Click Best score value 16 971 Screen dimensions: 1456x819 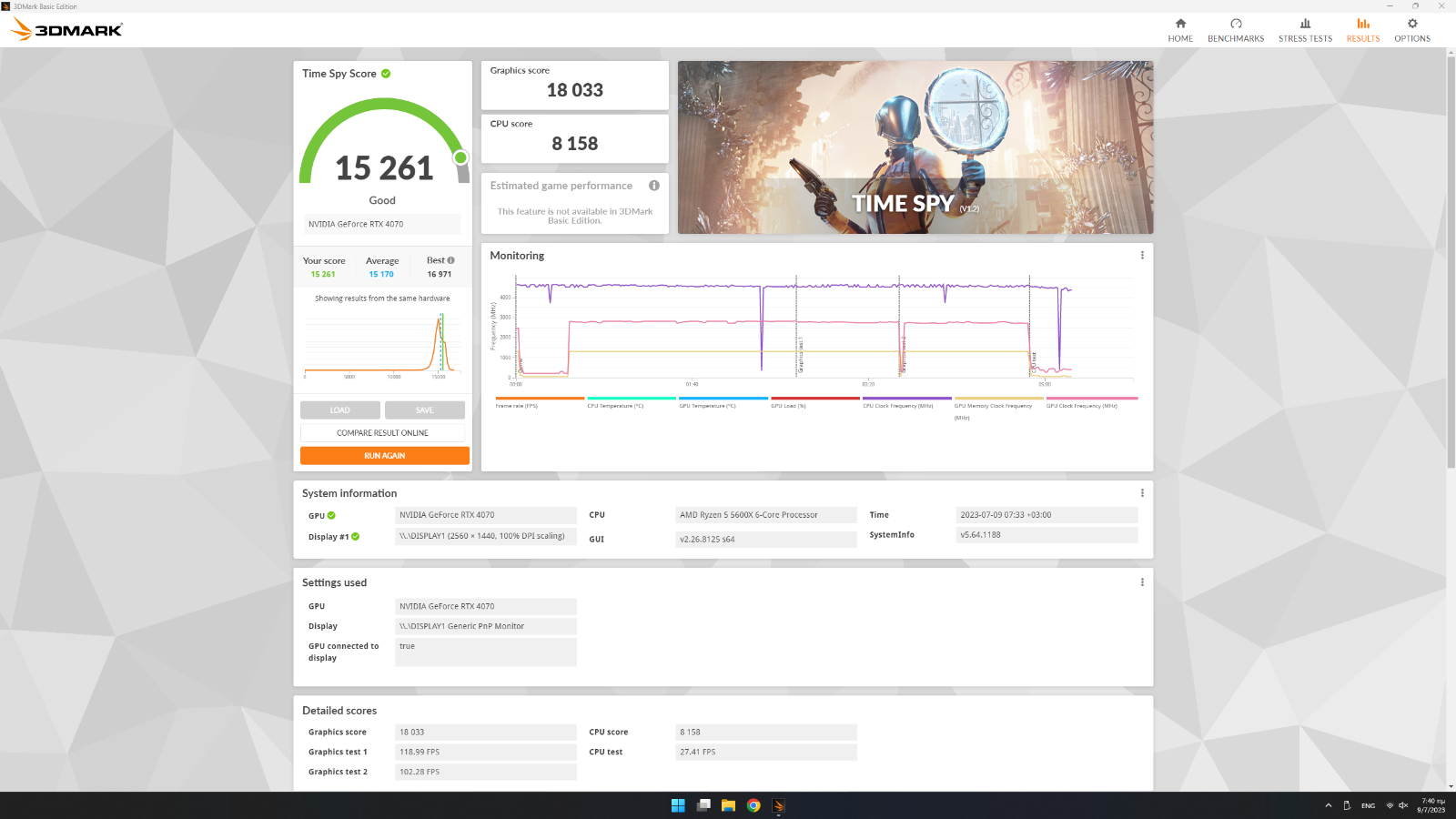(440, 274)
